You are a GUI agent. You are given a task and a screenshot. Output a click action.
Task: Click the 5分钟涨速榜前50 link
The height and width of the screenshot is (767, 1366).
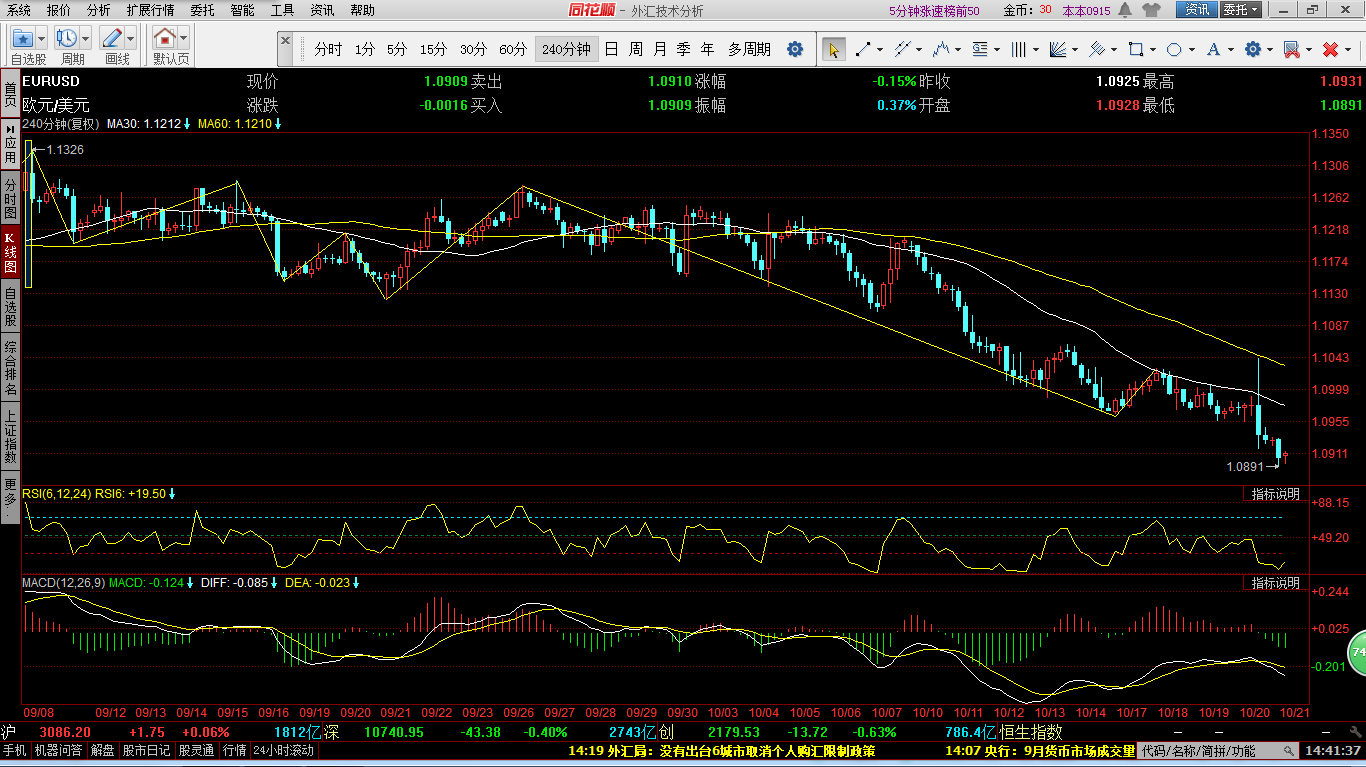(x=935, y=10)
